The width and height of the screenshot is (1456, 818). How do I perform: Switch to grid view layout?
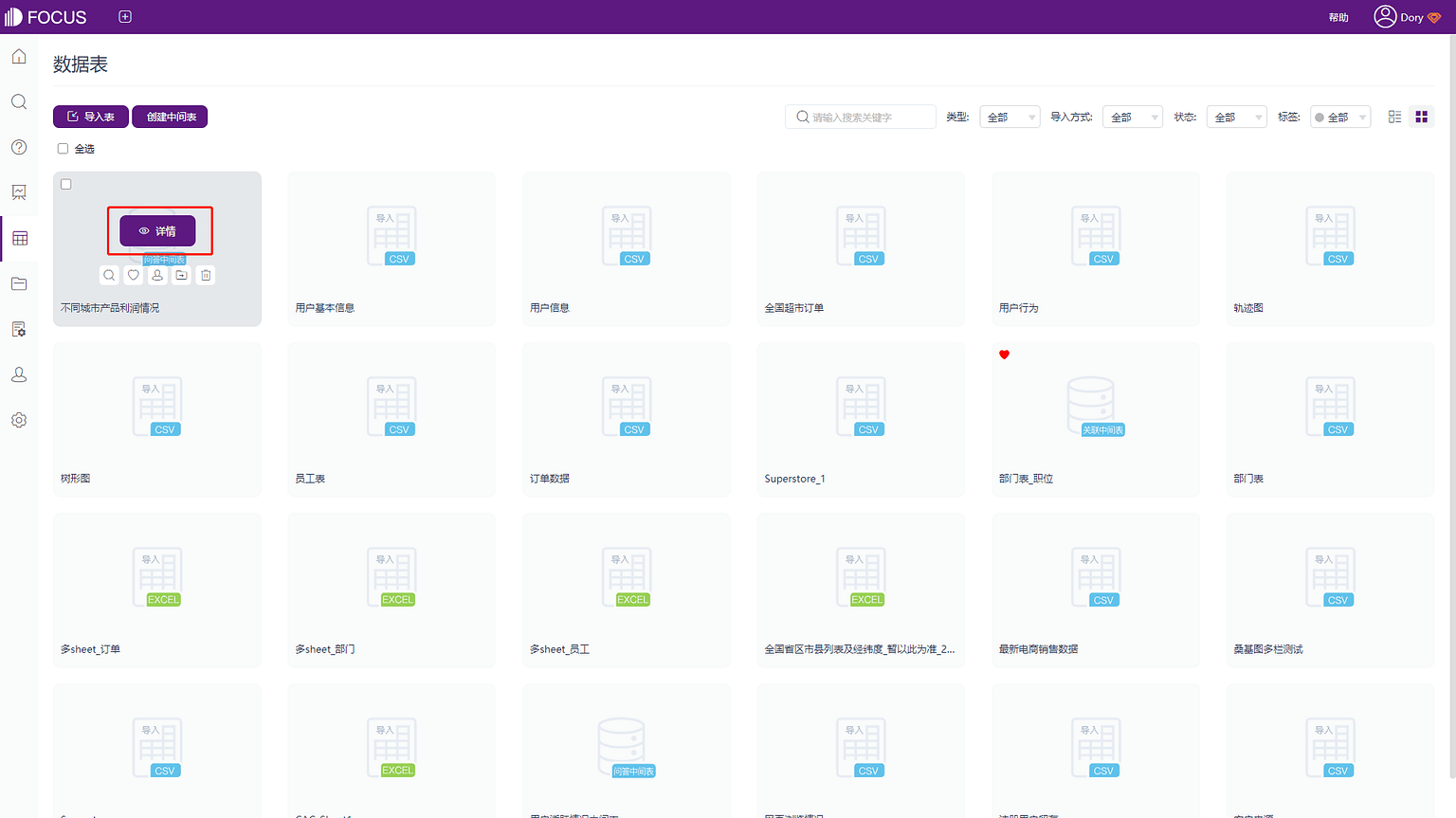pos(1421,117)
